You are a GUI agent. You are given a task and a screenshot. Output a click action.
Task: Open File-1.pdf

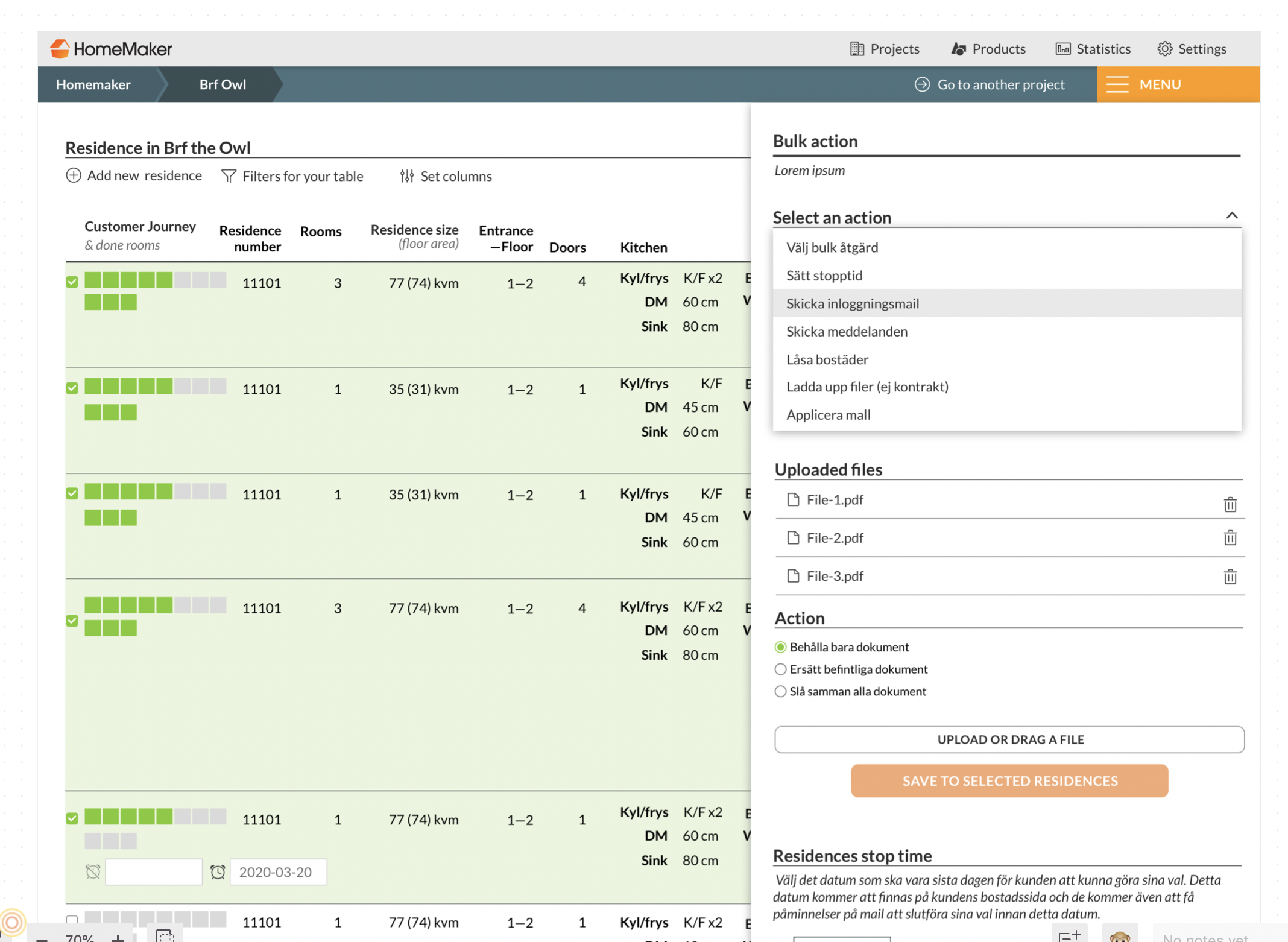click(x=835, y=499)
